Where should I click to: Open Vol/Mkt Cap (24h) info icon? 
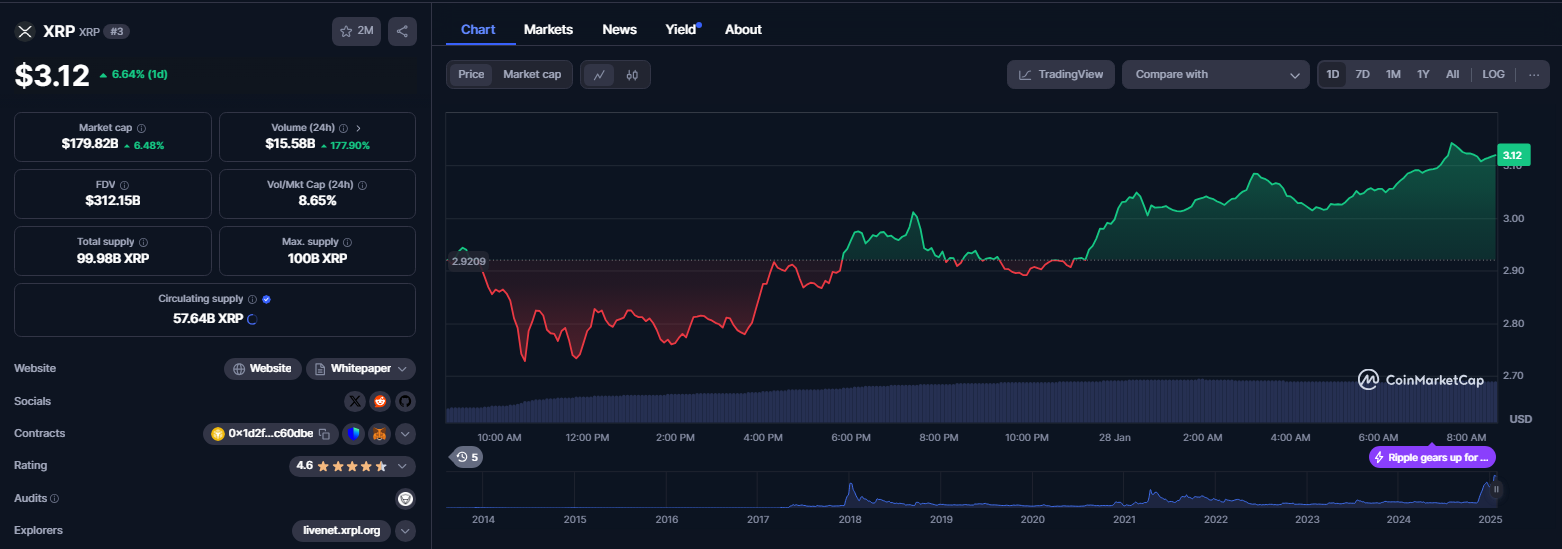coord(363,185)
